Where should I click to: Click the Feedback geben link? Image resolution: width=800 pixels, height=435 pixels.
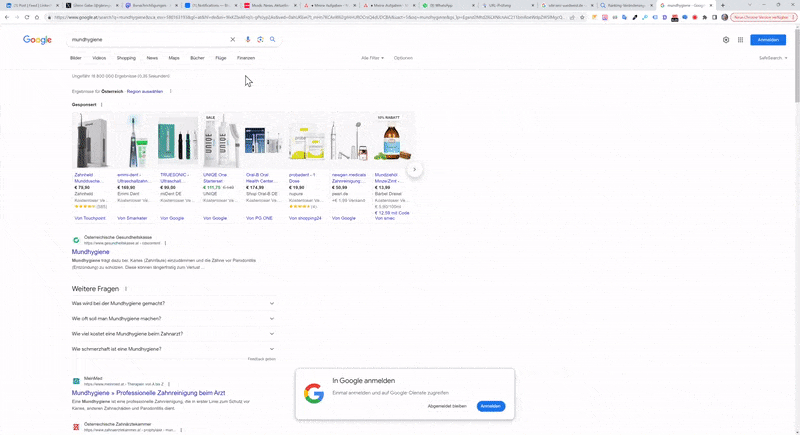point(262,359)
